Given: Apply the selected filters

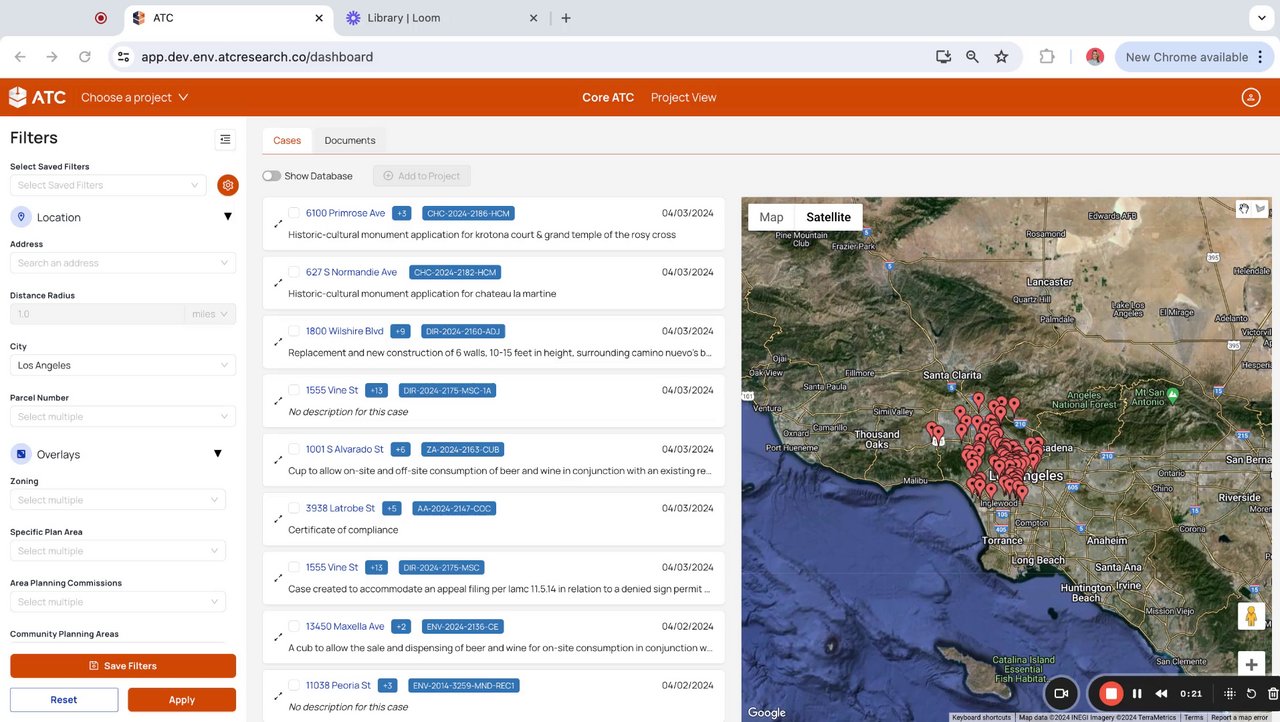Looking at the screenshot, I should coord(182,700).
